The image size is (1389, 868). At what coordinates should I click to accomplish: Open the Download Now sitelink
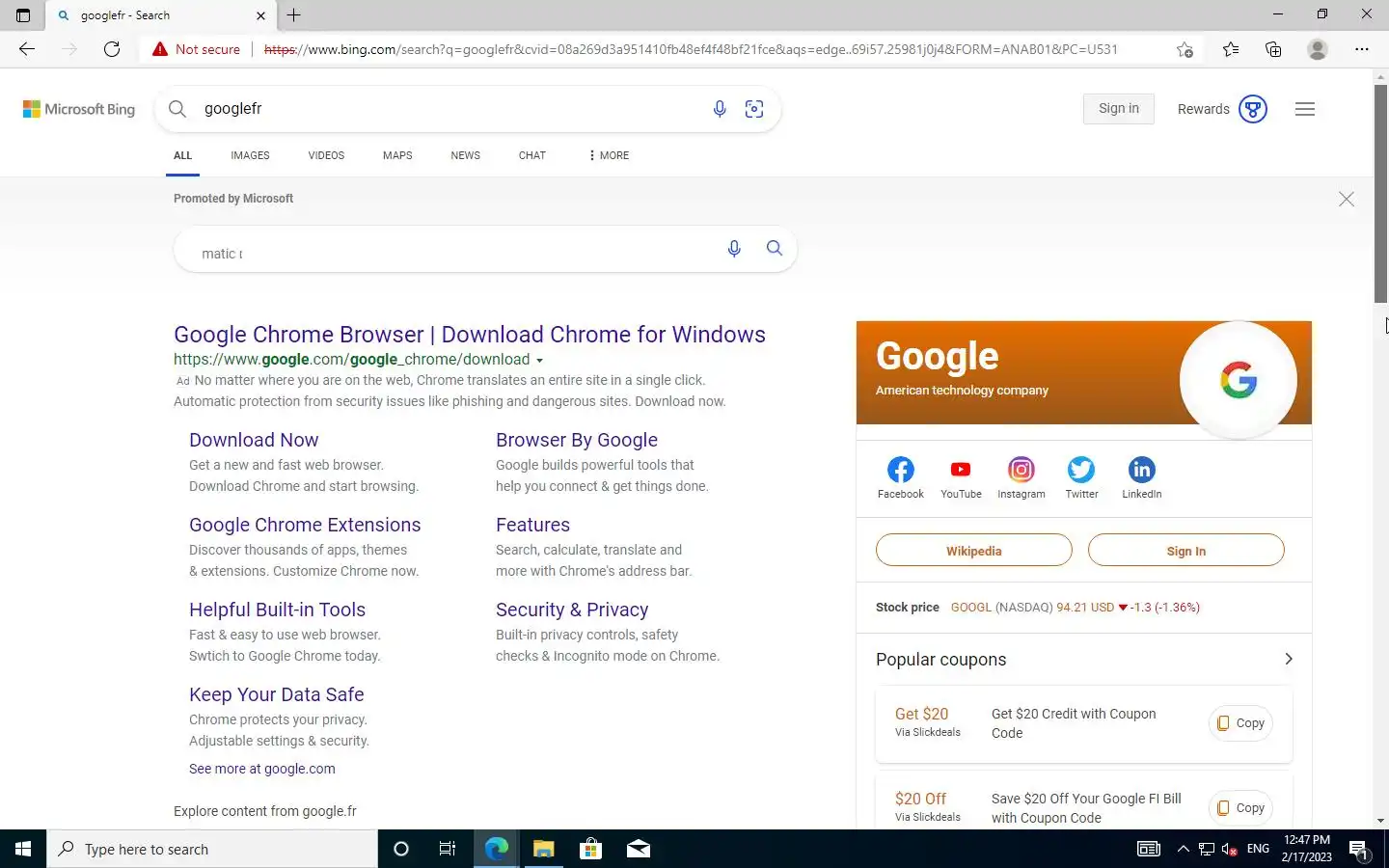(254, 440)
